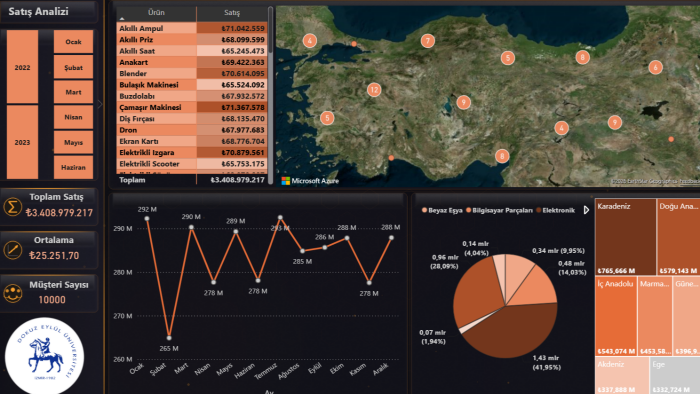Select the 2023 year slicer button

click(x=22, y=142)
